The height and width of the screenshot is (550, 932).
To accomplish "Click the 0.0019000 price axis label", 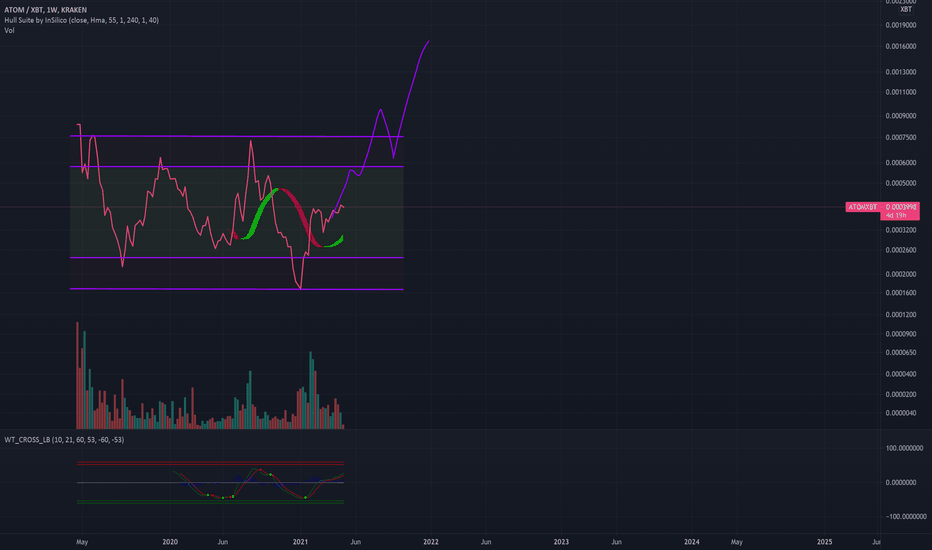I will (900, 26).
